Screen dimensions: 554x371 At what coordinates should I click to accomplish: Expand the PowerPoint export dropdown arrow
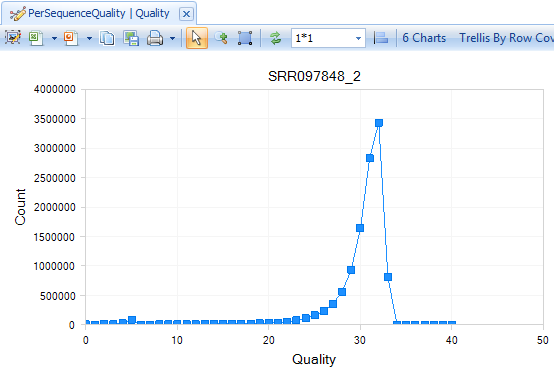coord(89,38)
